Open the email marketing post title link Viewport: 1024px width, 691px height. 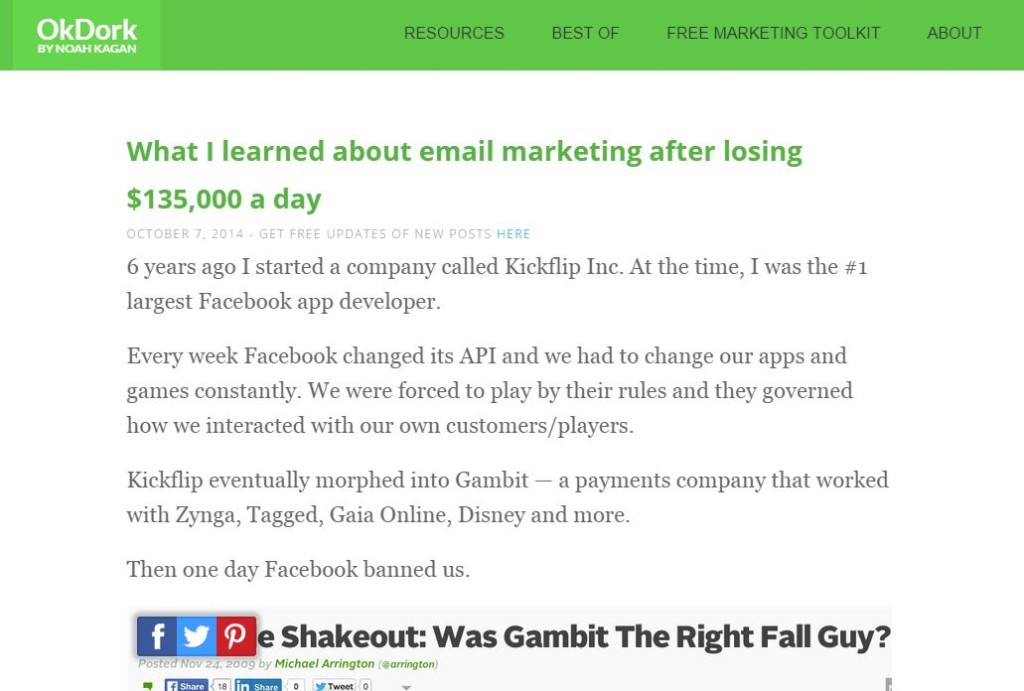click(464, 175)
